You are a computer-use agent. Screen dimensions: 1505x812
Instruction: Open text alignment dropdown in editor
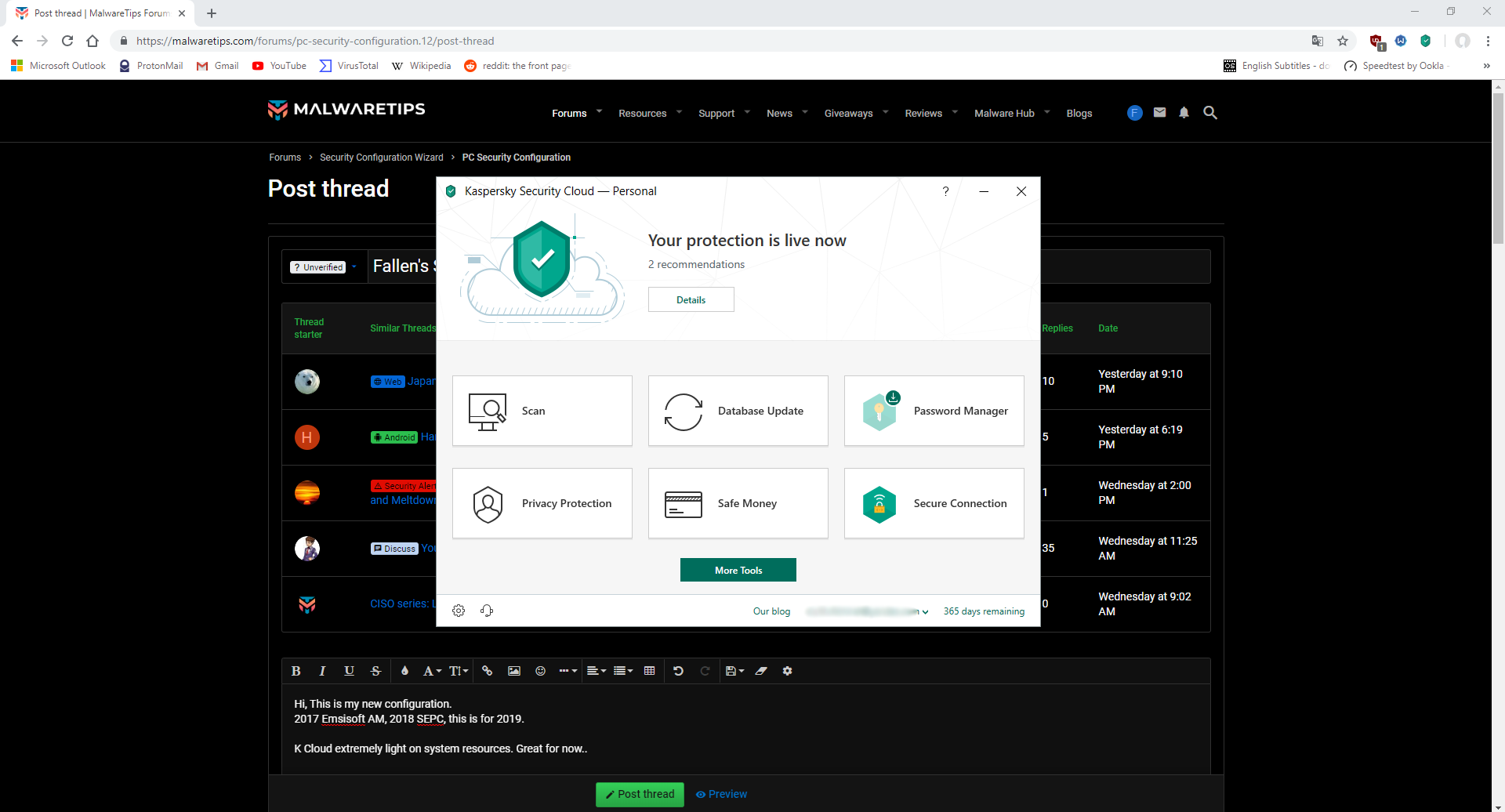[x=597, y=671]
